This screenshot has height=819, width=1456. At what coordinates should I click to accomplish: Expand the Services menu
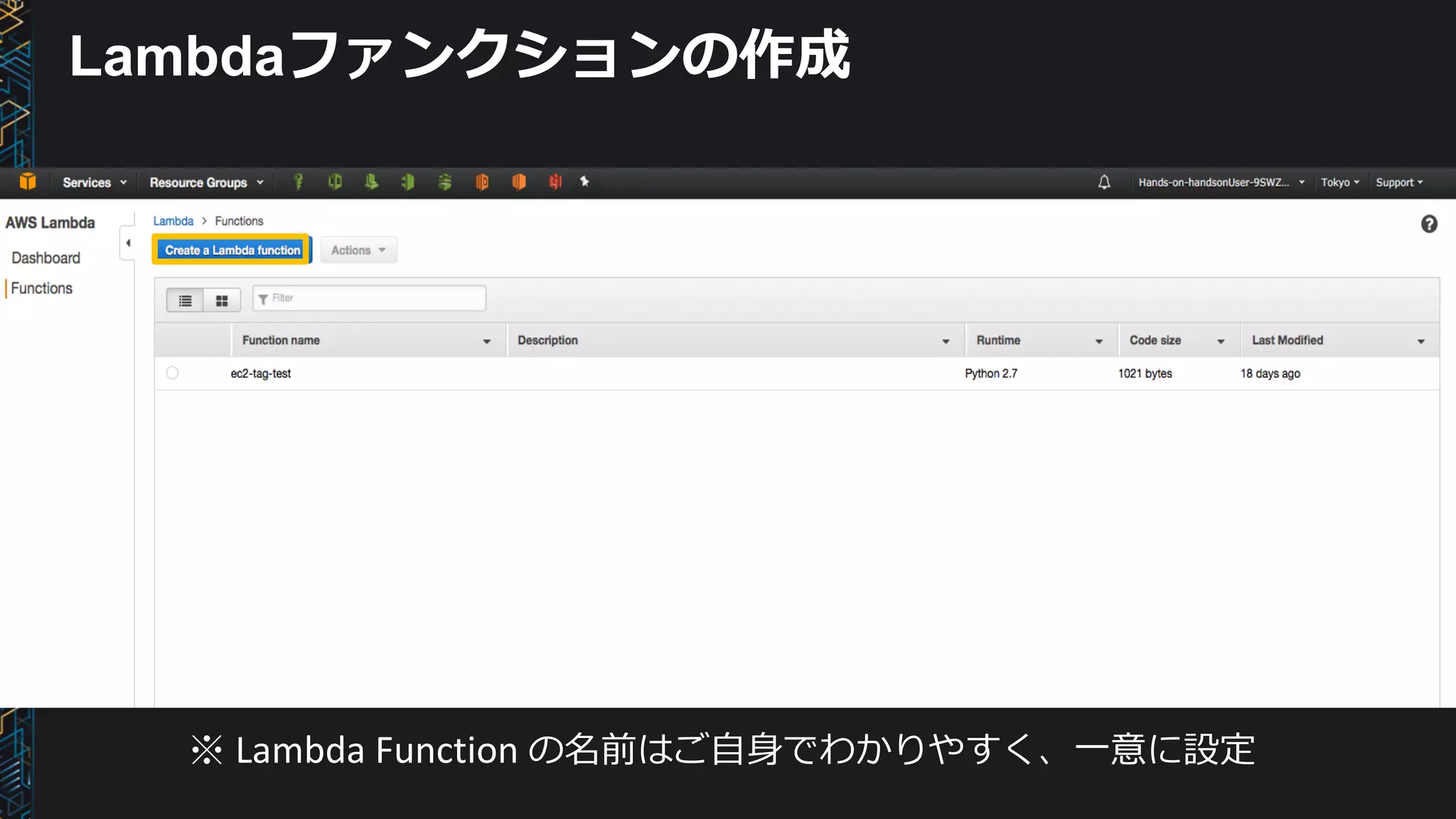pyautogui.click(x=95, y=183)
